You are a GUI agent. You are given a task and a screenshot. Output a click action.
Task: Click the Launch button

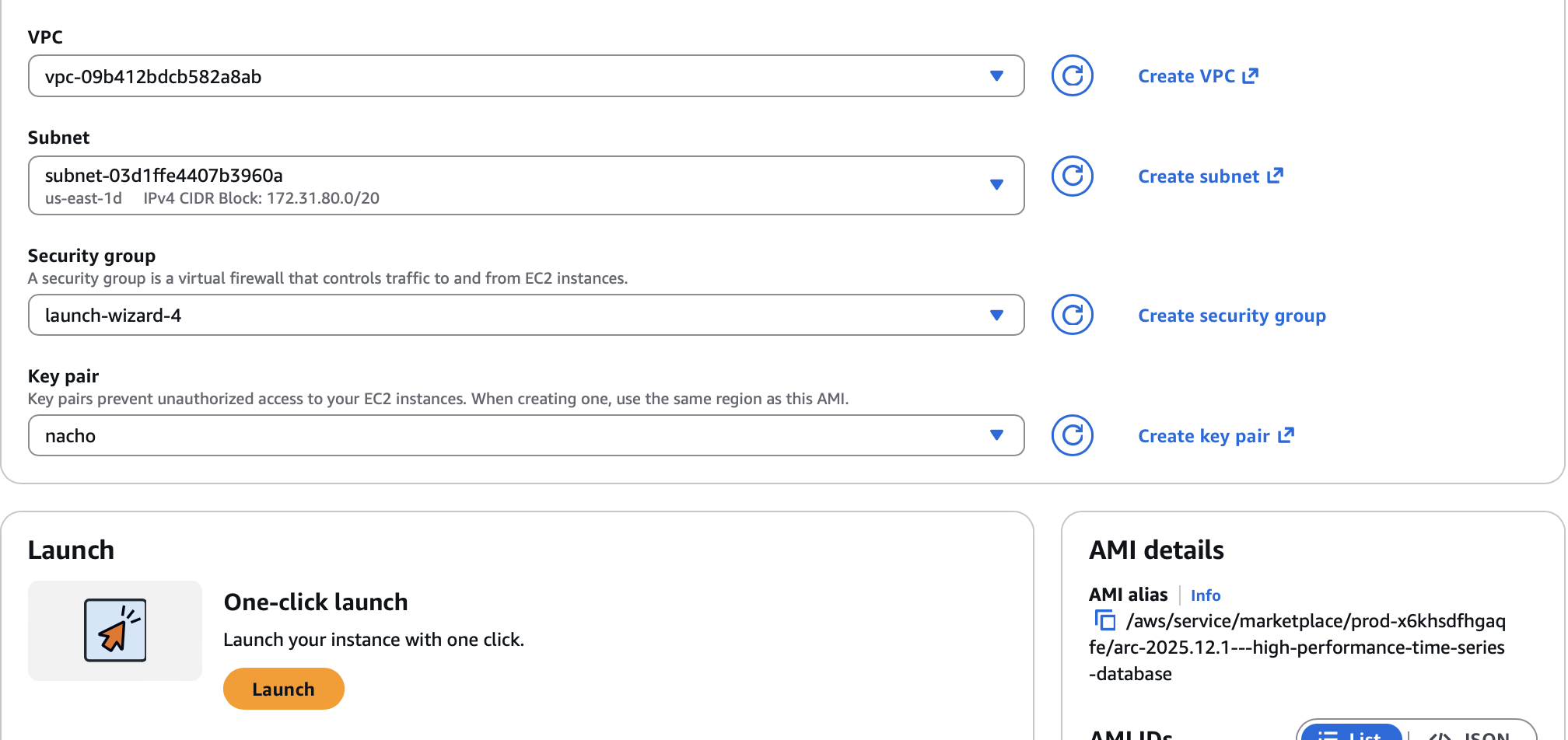283,688
